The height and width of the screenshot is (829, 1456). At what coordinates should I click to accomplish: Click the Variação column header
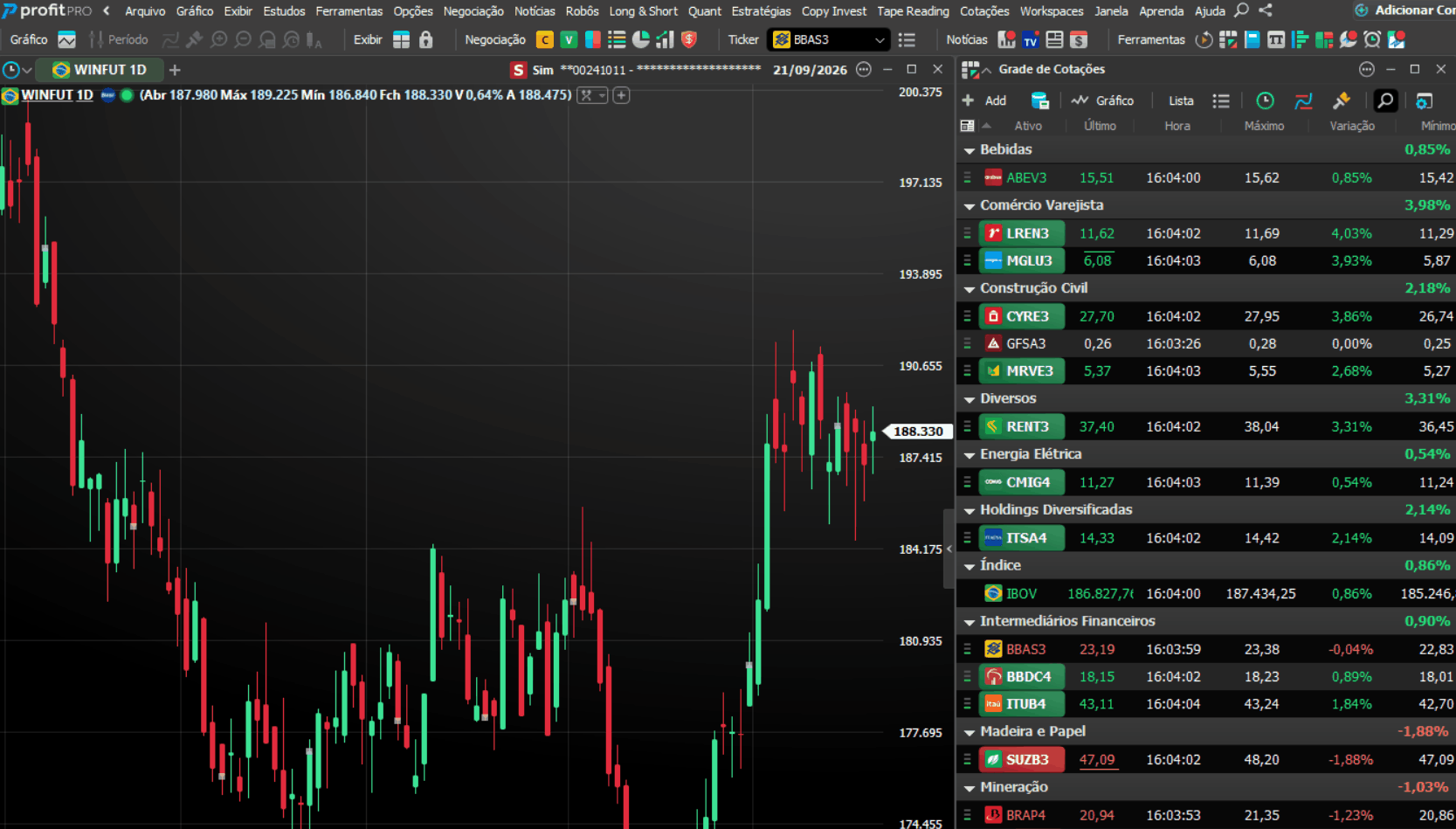[x=1352, y=126]
